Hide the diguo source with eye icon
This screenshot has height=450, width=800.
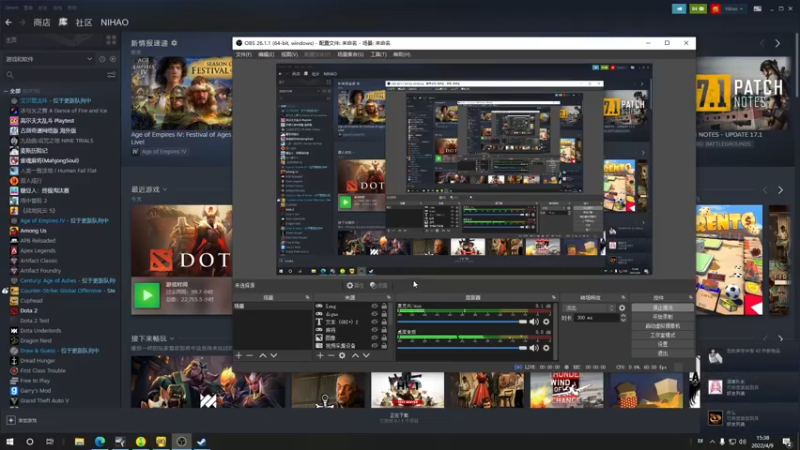click(x=374, y=314)
